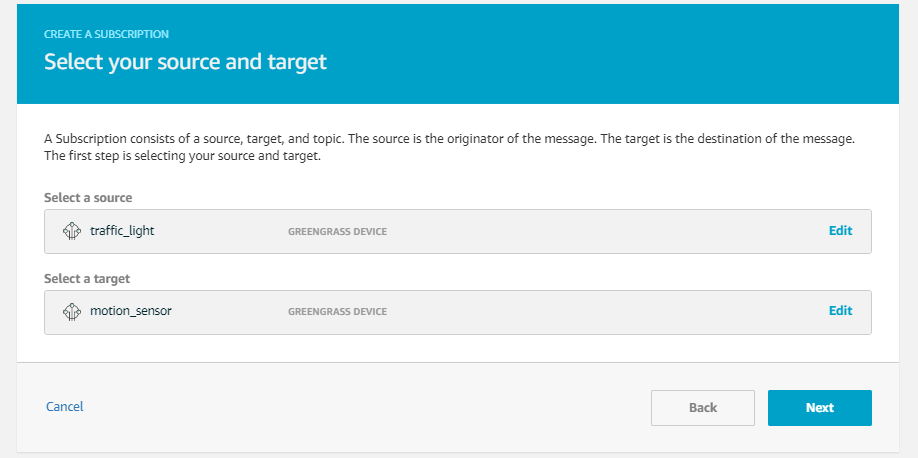The image size is (918, 458).
Task: Click the 'Select a source' field label
Action: (x=88, y=198)
